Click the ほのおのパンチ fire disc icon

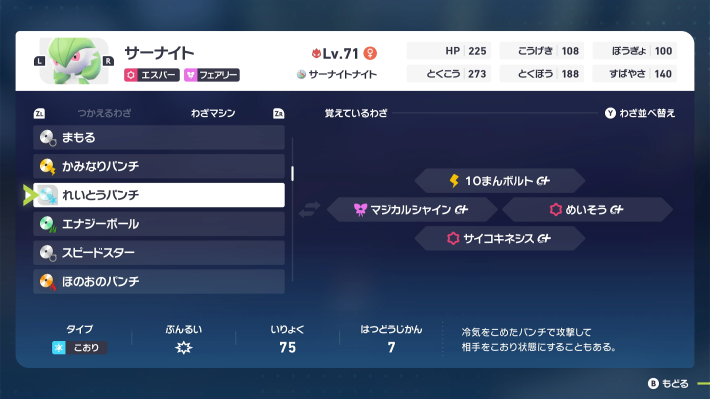pyautogui.click(x=48, y=281)
